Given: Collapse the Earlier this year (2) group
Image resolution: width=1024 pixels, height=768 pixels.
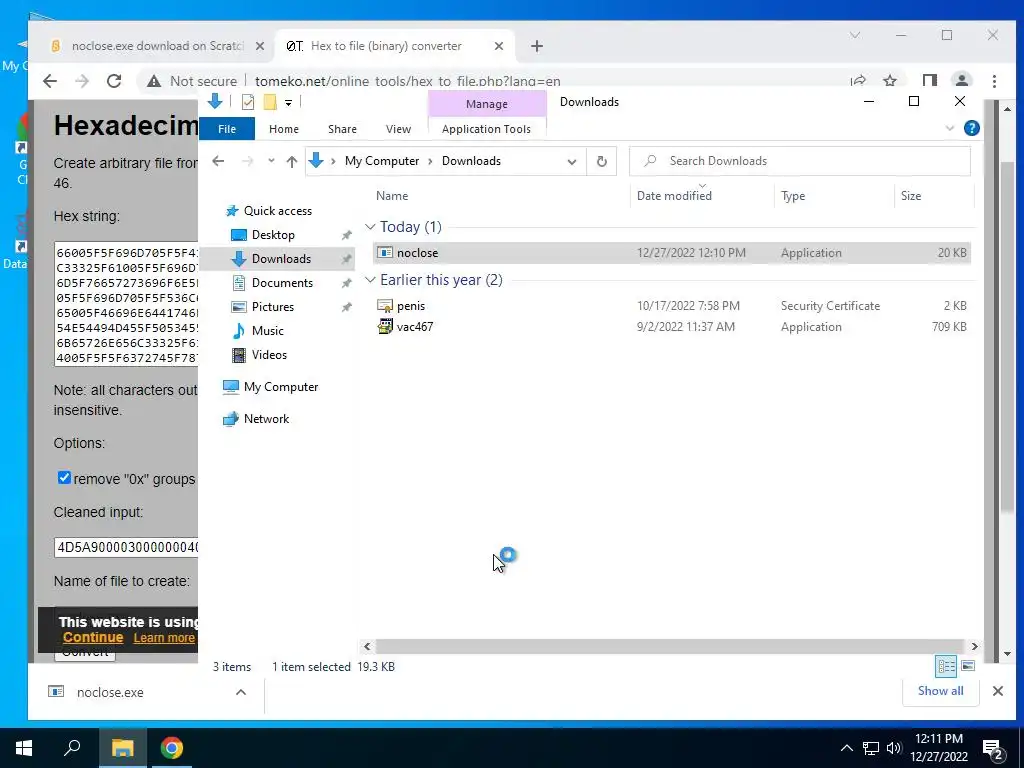Looking at the screenshot, I should [x=370, y=280].
